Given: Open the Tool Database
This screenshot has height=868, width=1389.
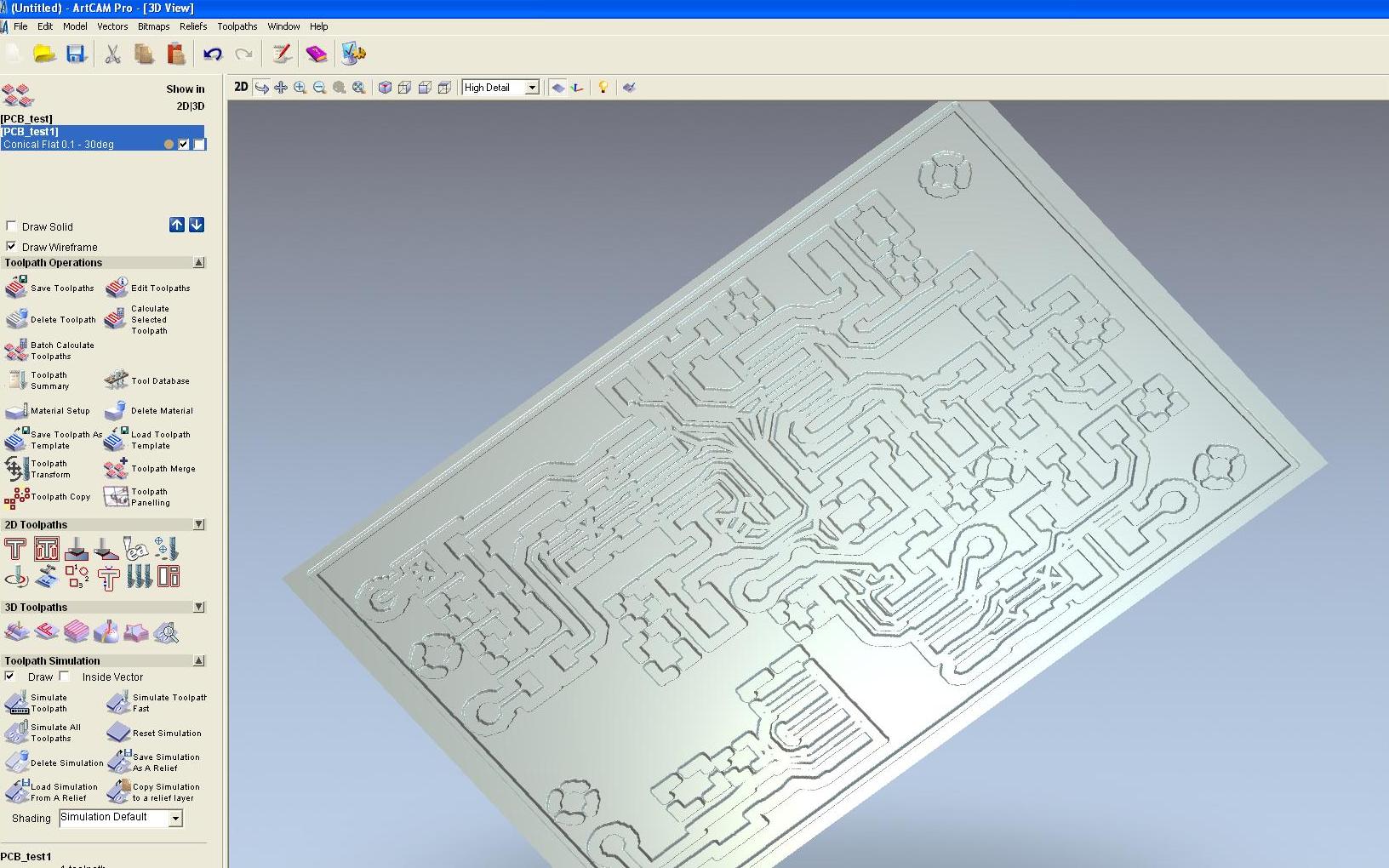Looking at the screenshot, I should click(x=146, y=380).
